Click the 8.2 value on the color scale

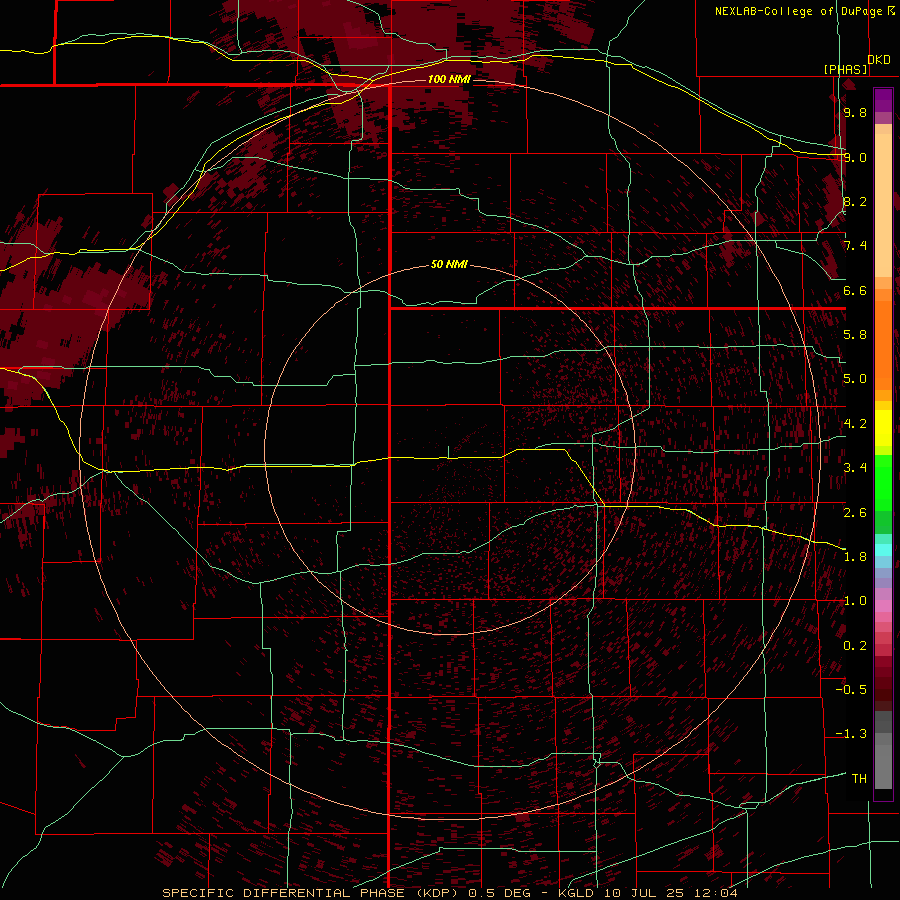tap(855, 201)
